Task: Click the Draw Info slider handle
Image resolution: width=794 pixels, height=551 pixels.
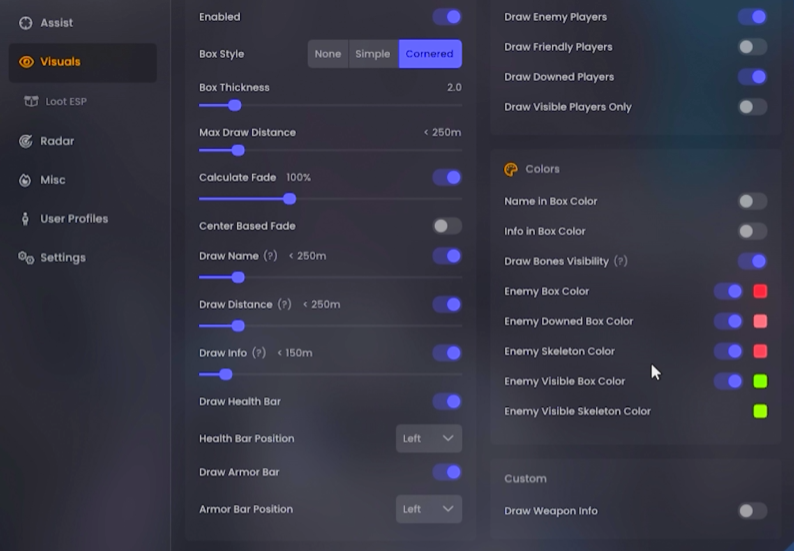Action: 226,374
